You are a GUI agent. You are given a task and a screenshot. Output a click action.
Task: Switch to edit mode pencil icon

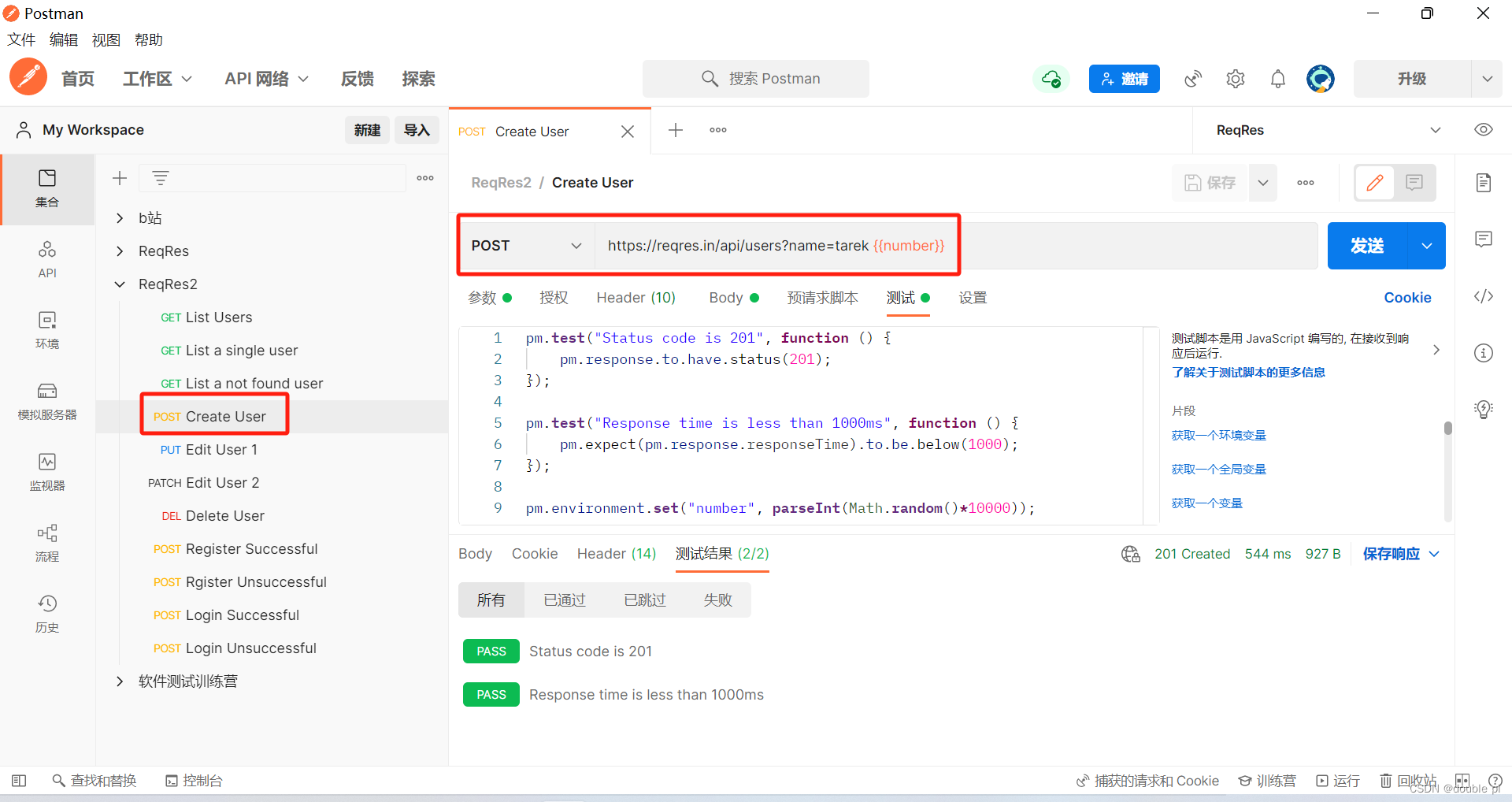click(1375, 183)
